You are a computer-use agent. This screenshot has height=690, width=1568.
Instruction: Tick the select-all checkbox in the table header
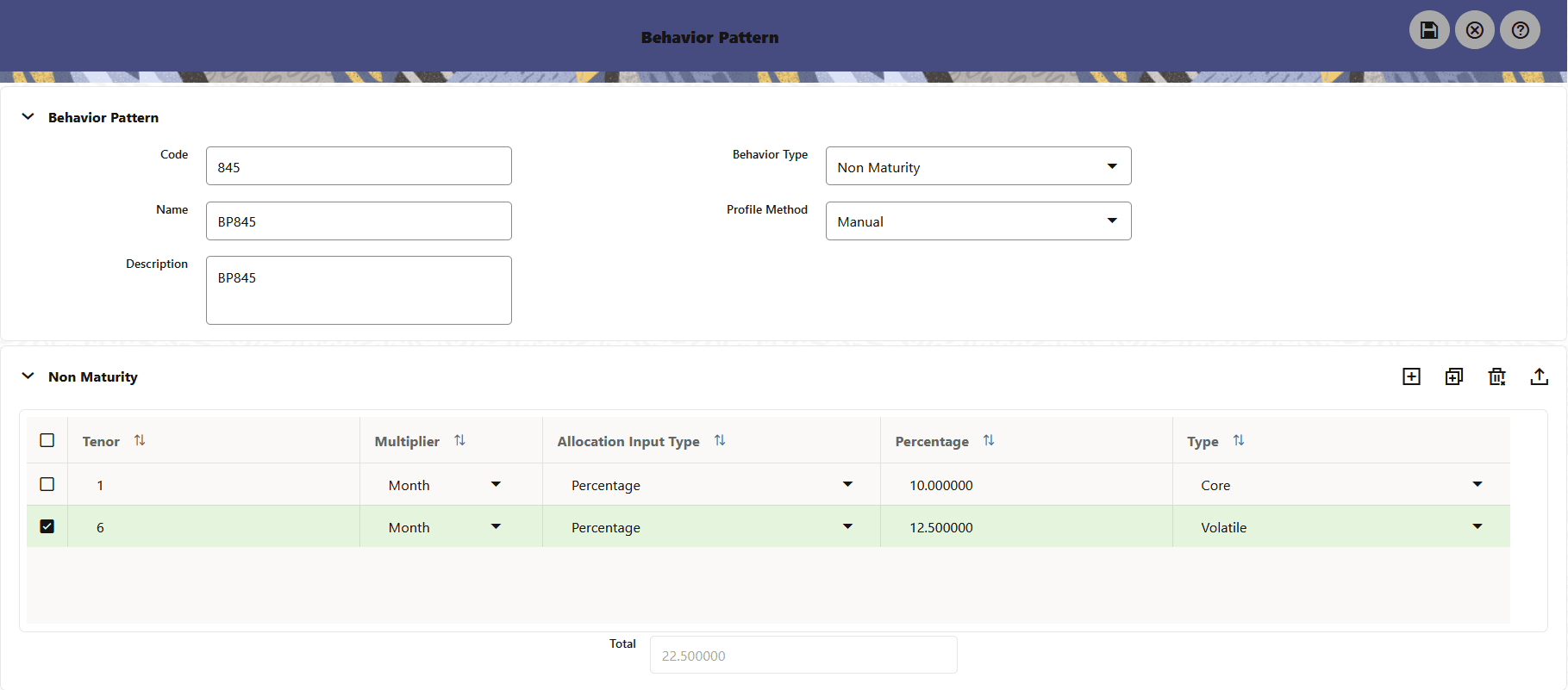point(47,440)
